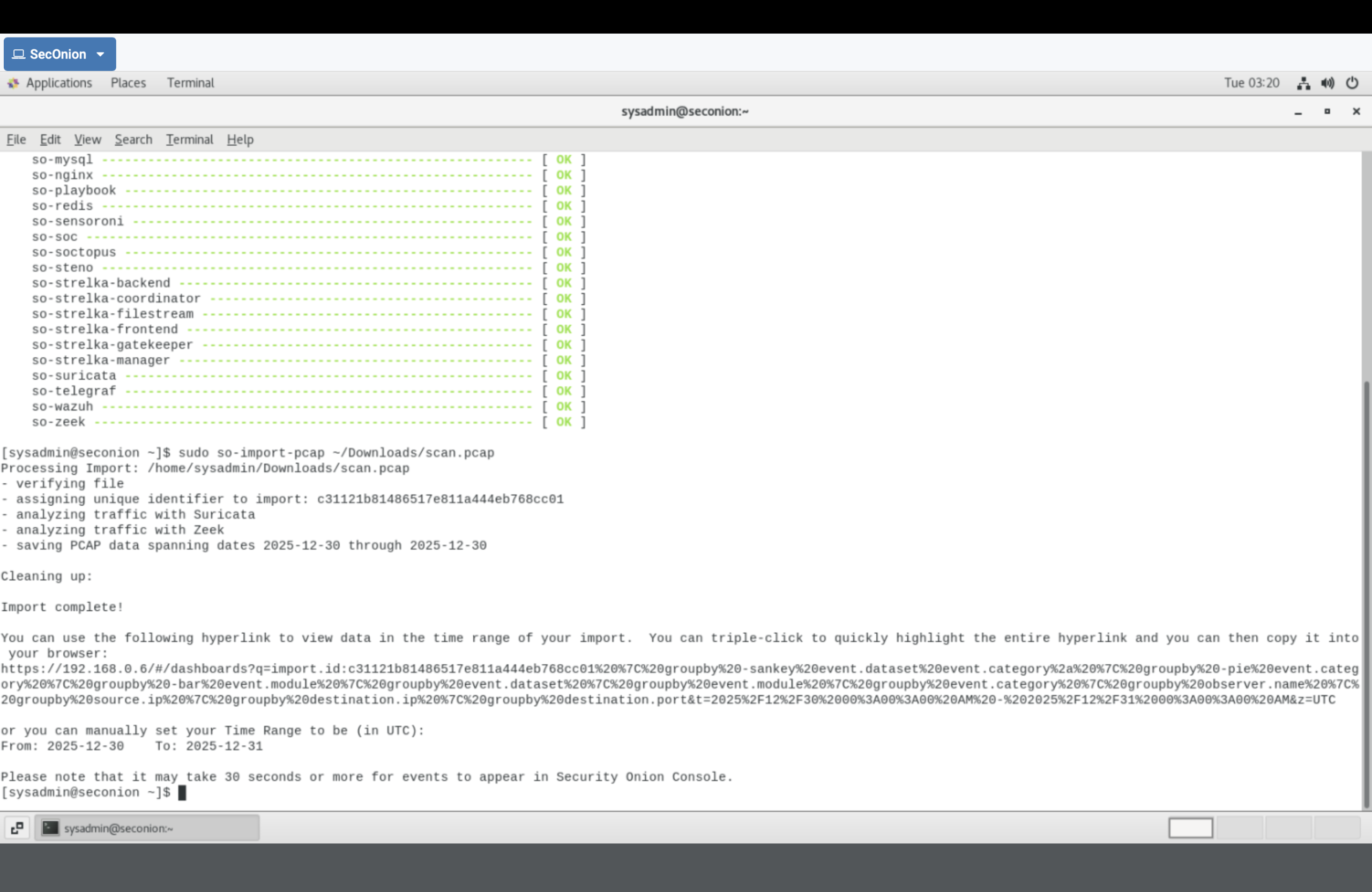
Task: Click the show desktop icon in taskbar
Action: coord(16,828)
